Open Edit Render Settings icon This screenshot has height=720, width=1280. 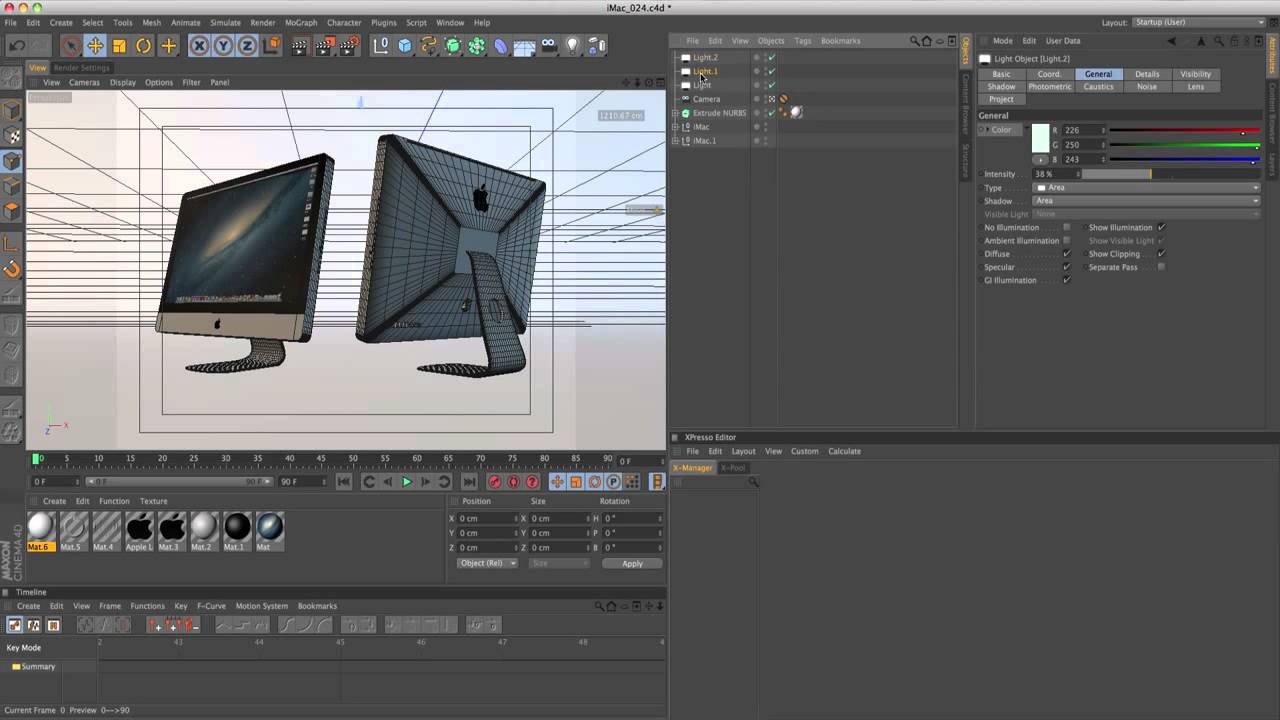(x=349, y=45)
